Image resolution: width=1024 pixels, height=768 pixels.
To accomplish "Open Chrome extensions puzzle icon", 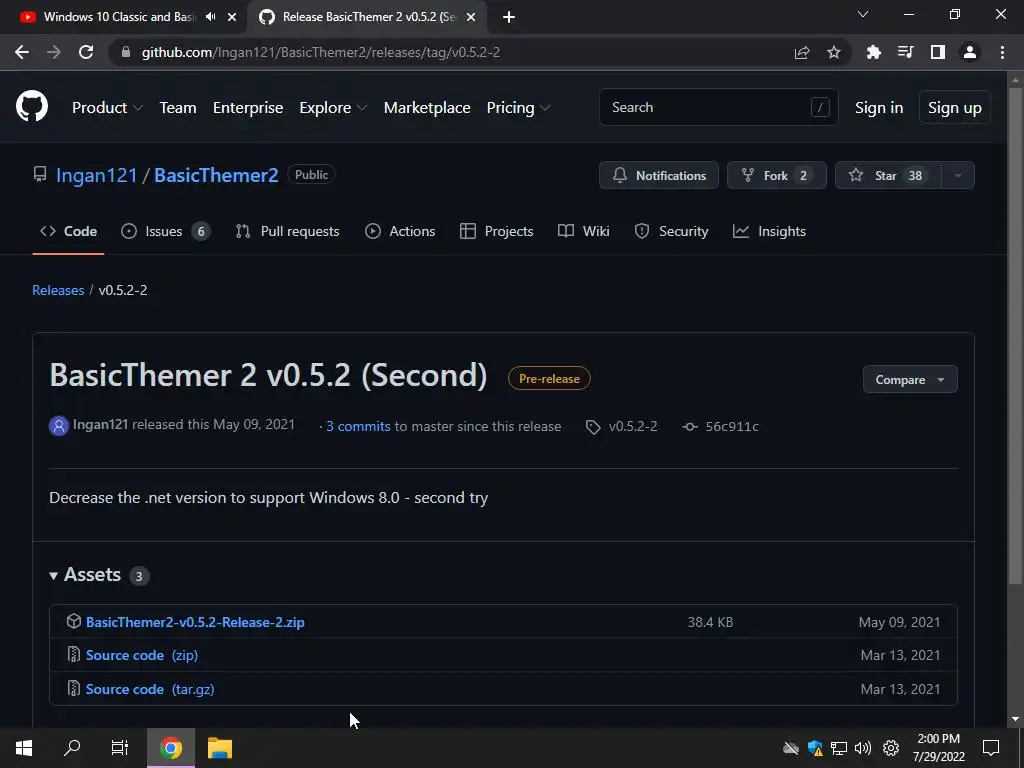I will coord(873,52).
